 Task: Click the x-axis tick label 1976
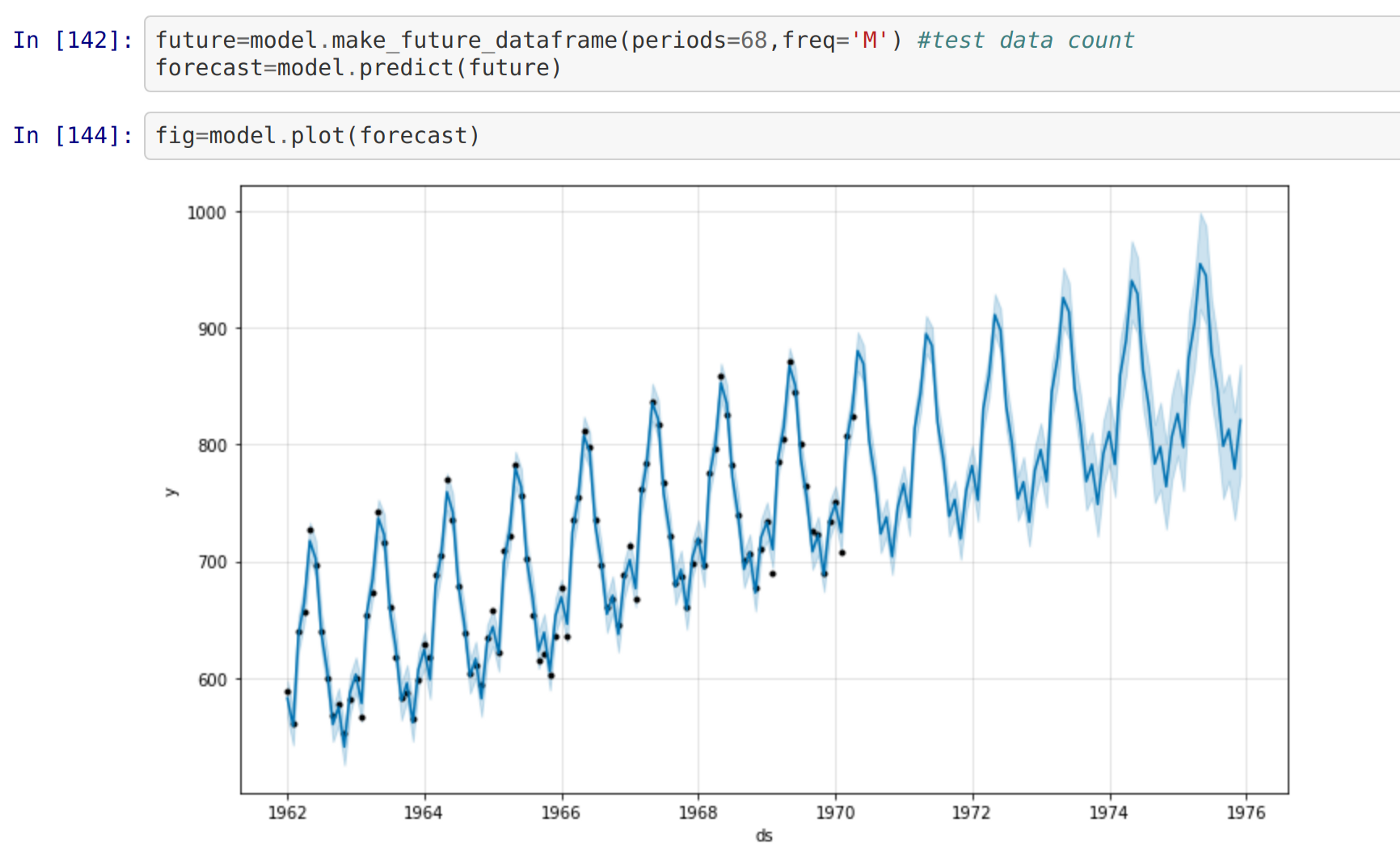[x=1246, y=814]
